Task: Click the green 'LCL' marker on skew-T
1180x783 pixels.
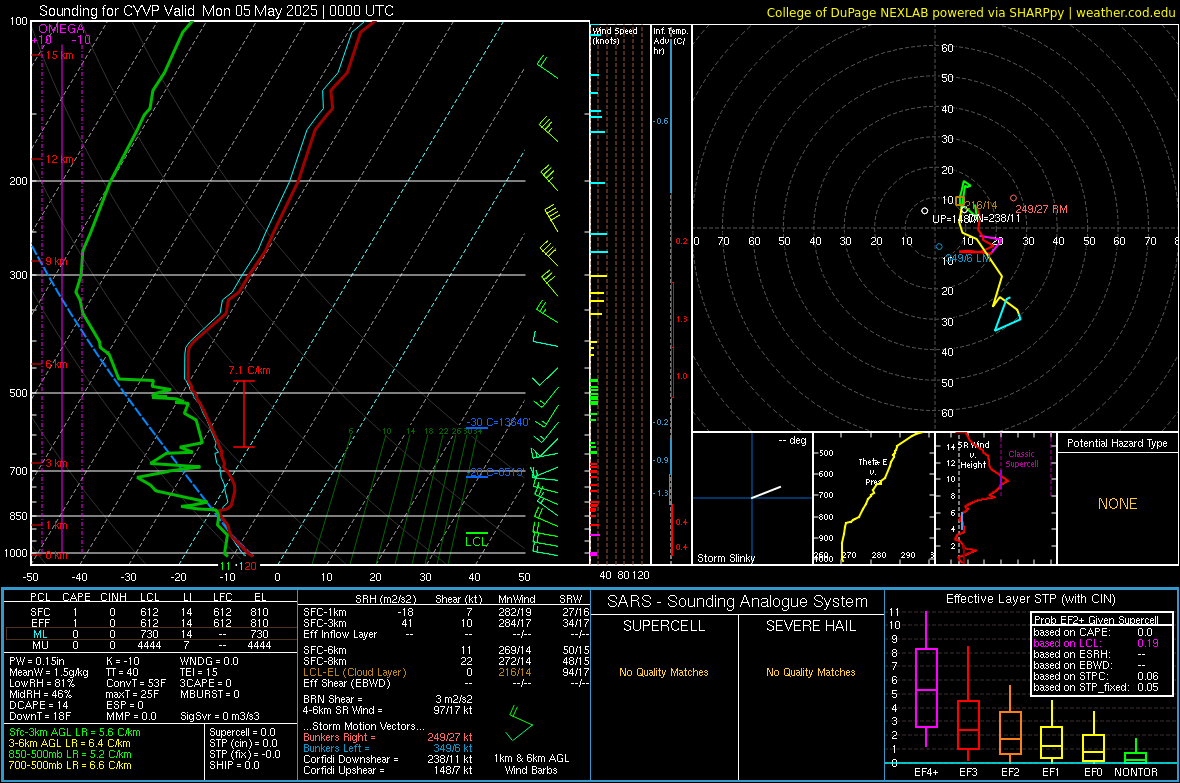Action: pyautogui.click(x=476, y=541)
